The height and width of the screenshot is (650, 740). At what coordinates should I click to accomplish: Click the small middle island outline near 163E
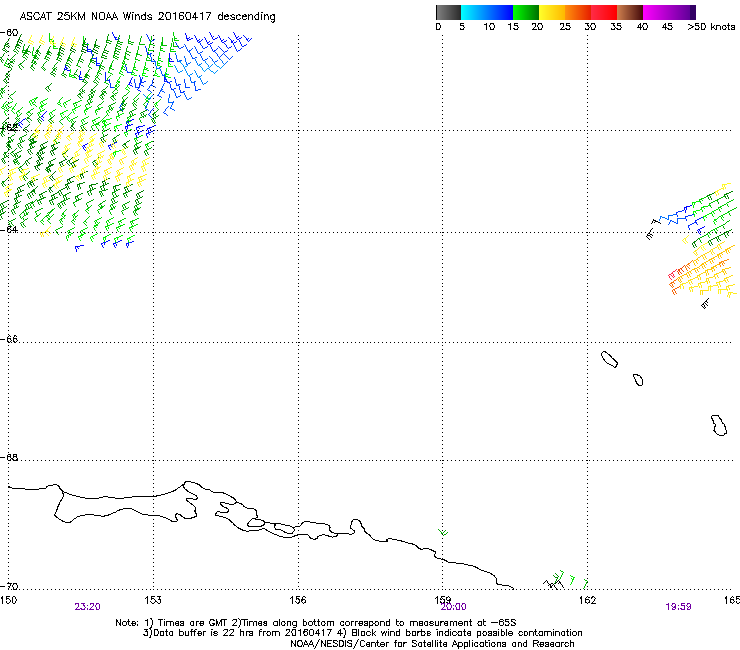[x=638, y=380]
